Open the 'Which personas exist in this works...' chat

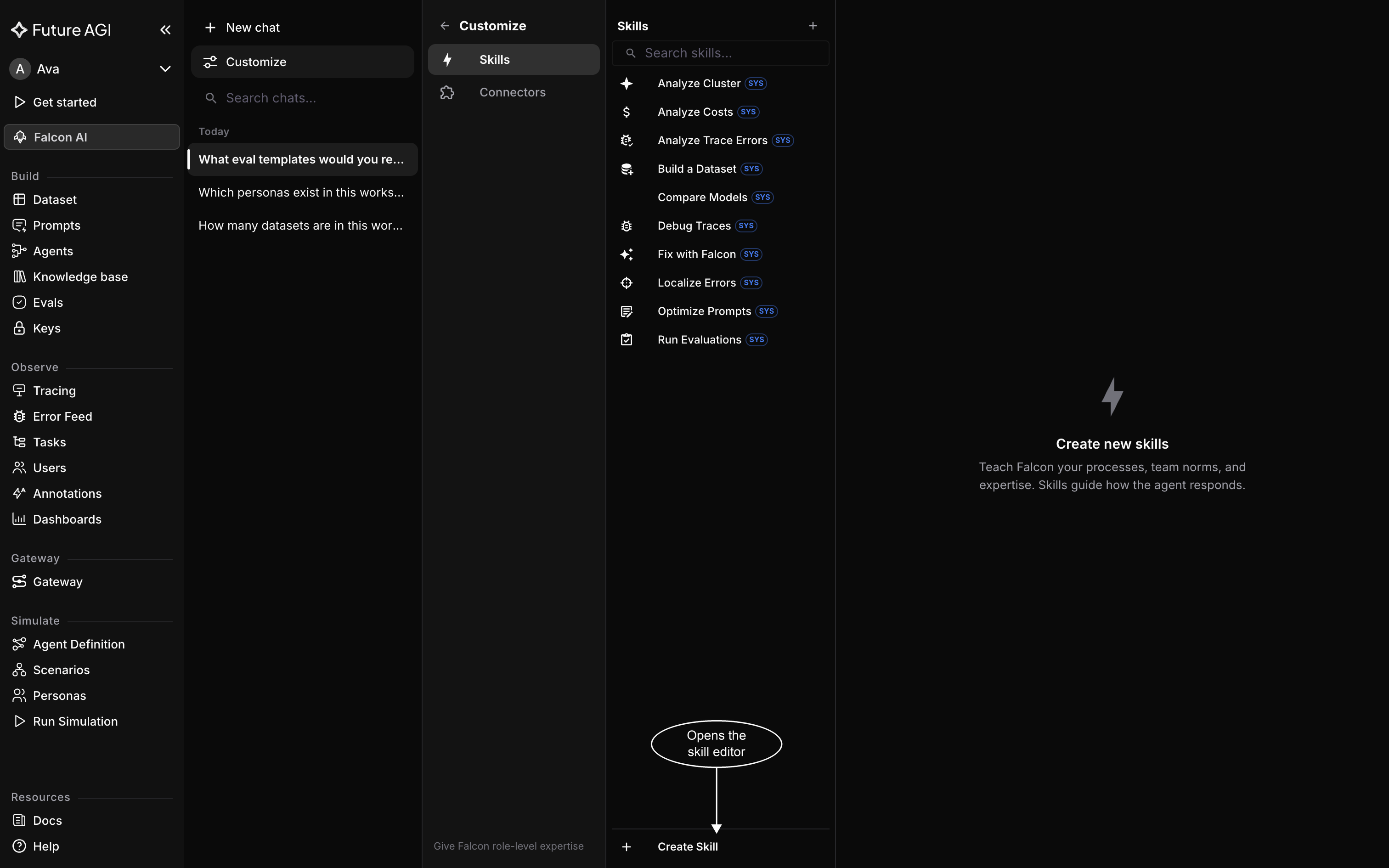tap(303, 192)
